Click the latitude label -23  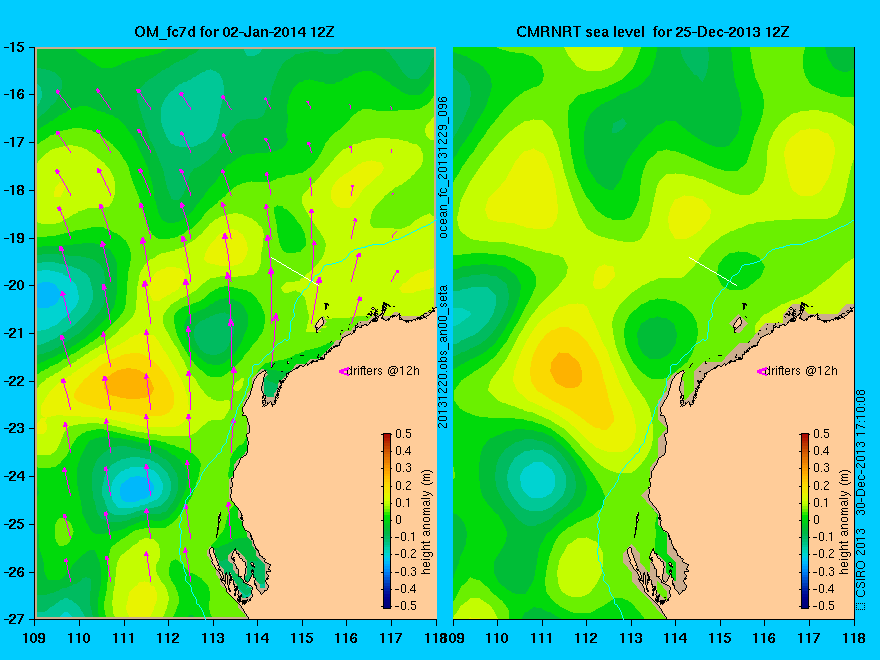point(14,428)
